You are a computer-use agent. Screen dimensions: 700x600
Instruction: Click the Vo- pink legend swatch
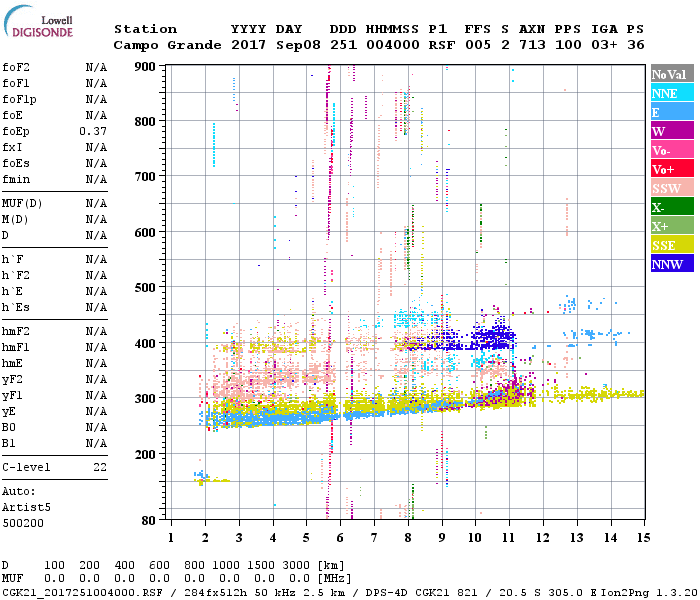(671, 150)
